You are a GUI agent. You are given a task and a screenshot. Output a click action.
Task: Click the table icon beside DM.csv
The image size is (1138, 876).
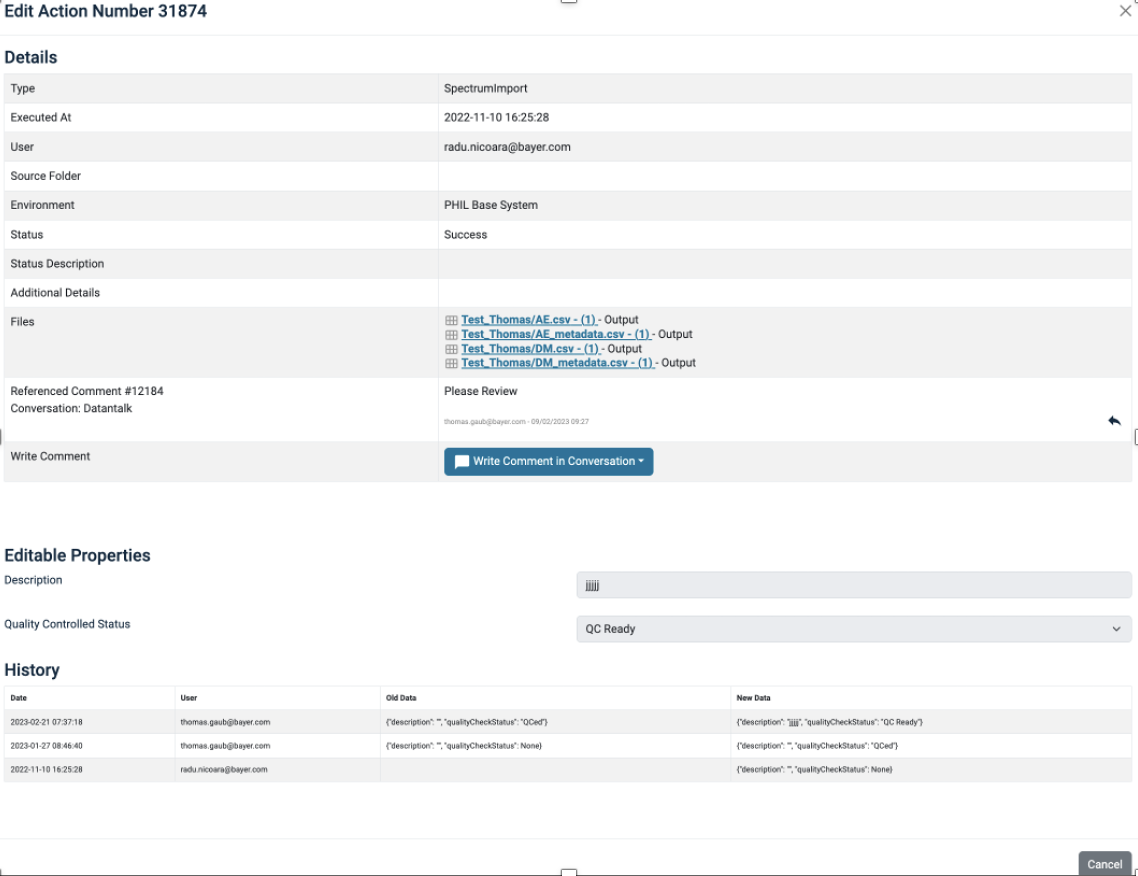tap(451, 349)
